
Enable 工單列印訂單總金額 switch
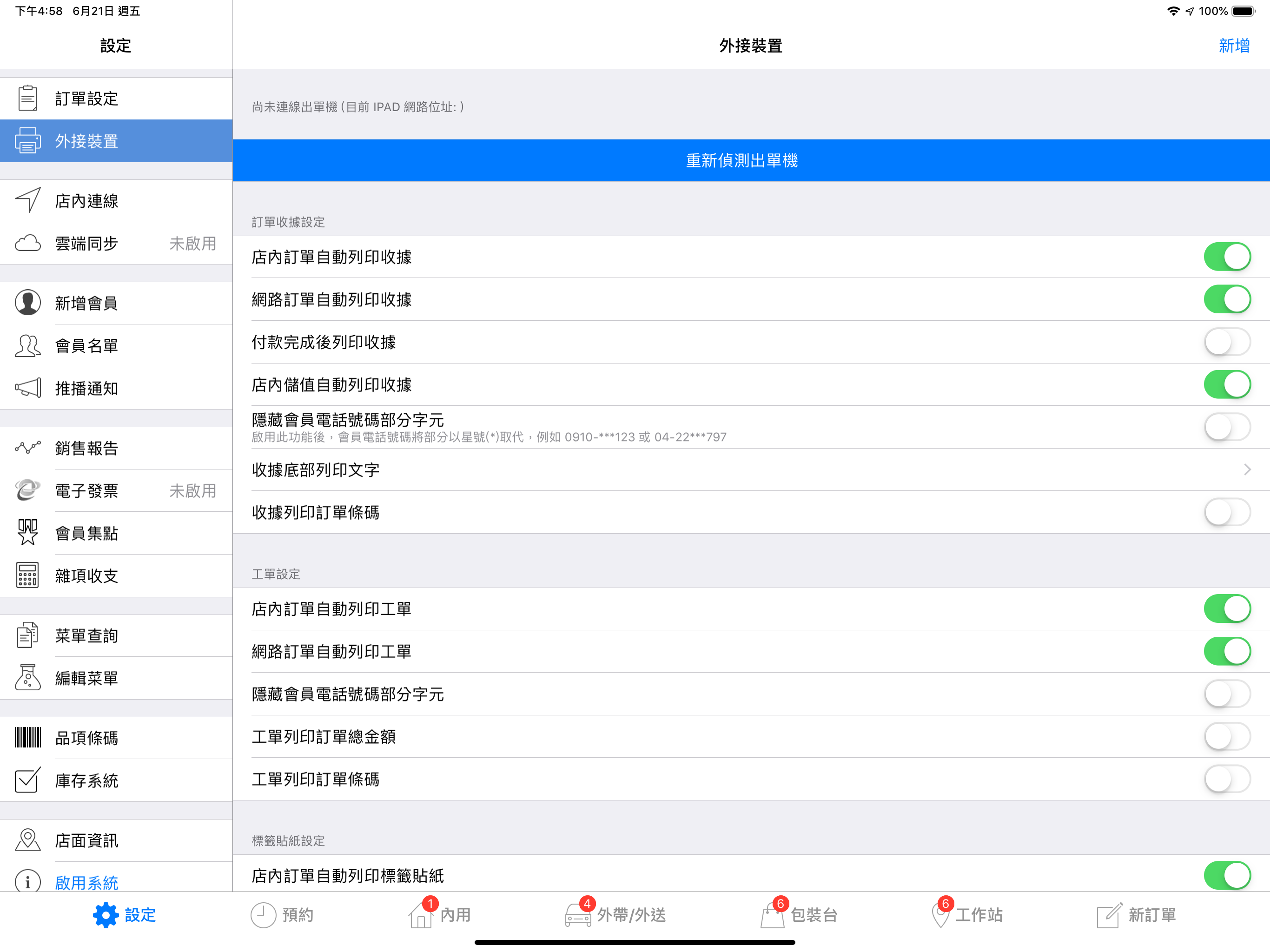coord(1227,736)
